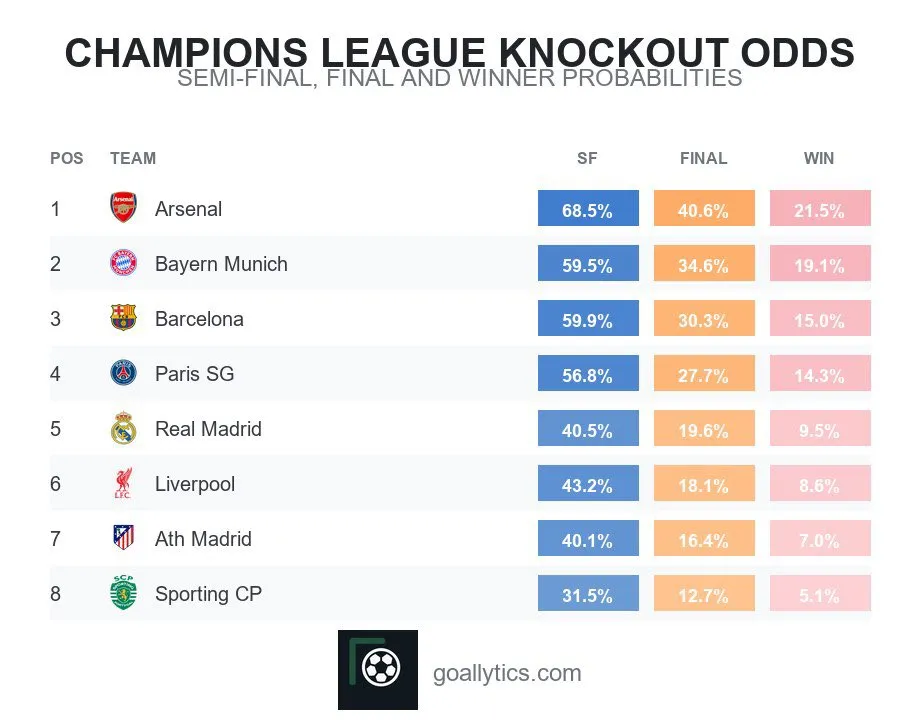Sort by the FINAL column header
Image resolution: width=920 pixels, height=720 pixels.
click(x=703, y=158)
